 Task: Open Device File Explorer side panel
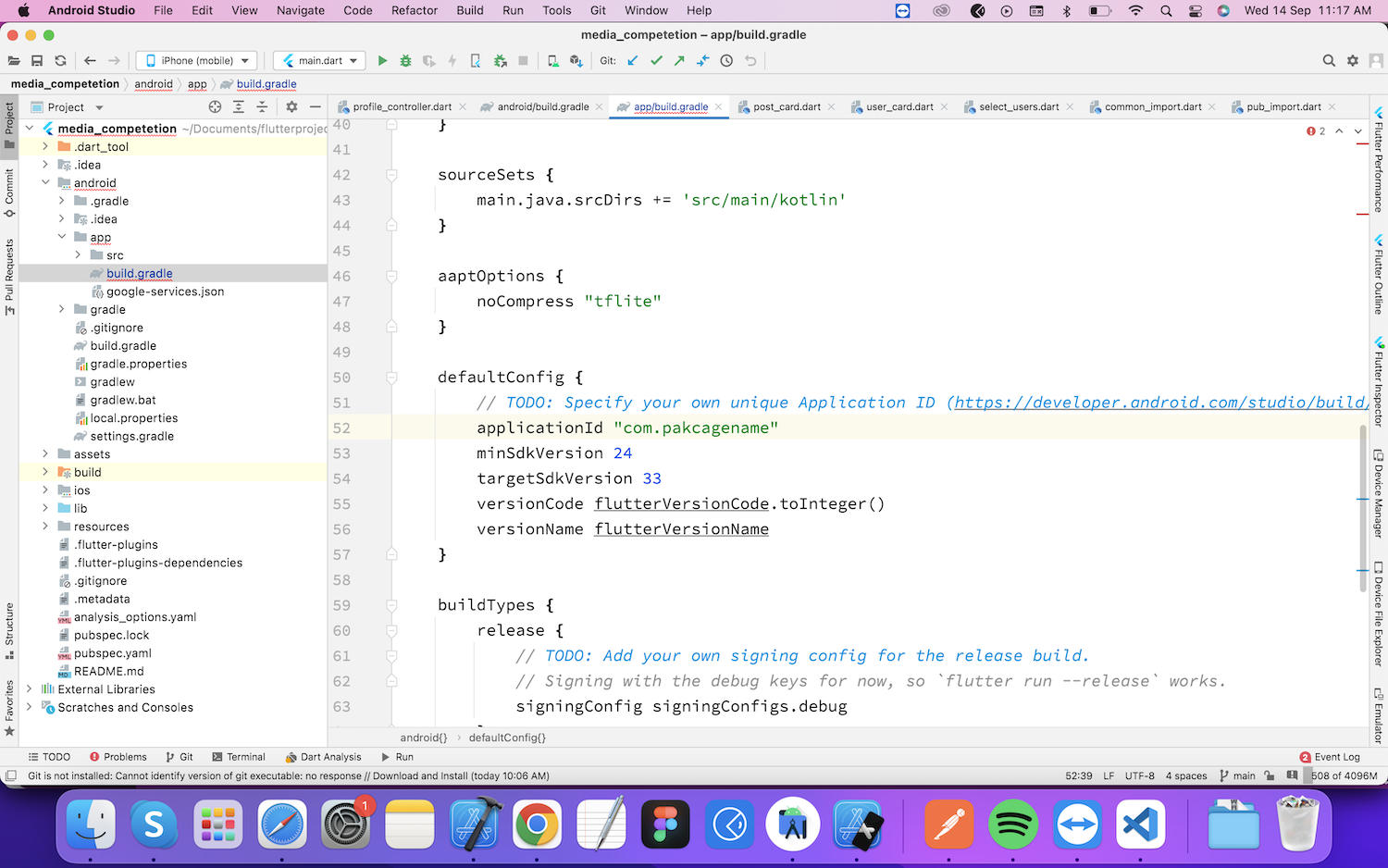[x=1378, y=614]
